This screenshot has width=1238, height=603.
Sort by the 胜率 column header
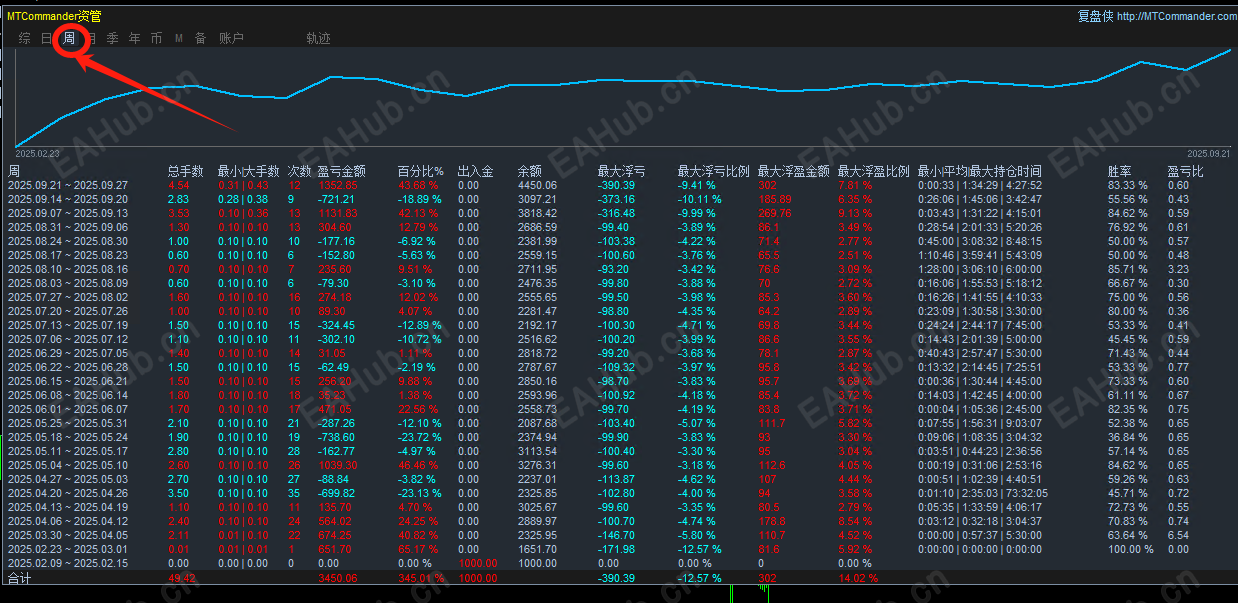tap(1120, 171)
